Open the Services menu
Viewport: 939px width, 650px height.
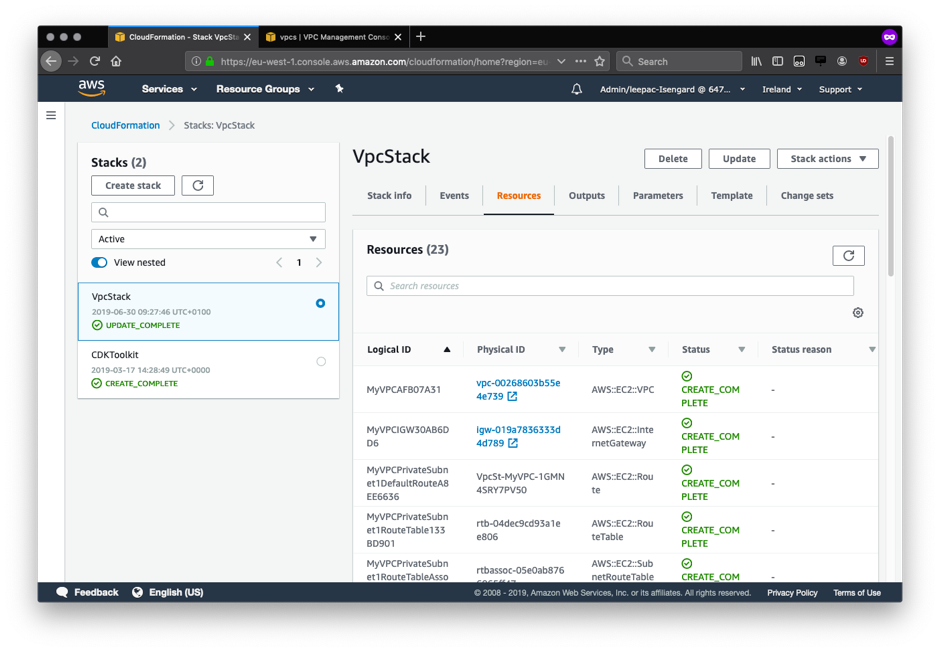[169, 89]
